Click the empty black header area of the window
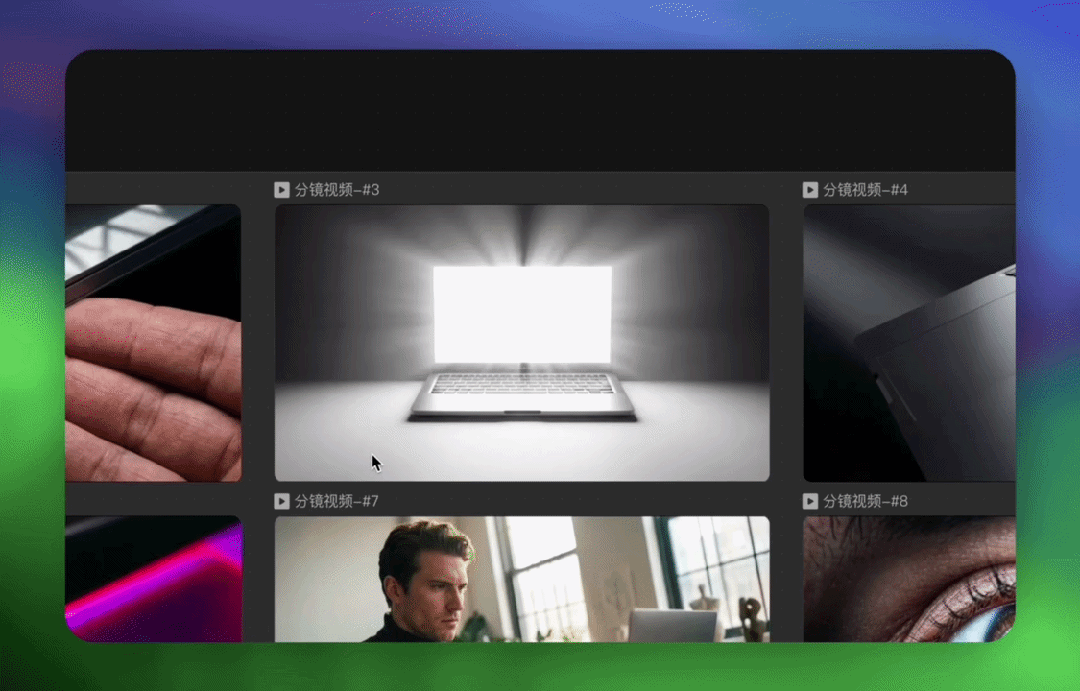Screen dimensions: 1080x691 [540, 110]
